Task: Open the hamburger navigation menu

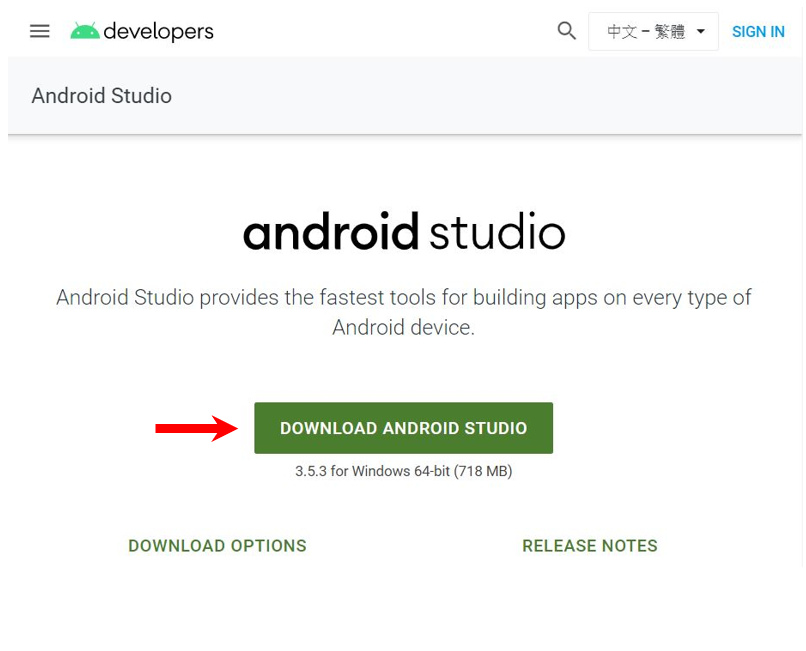Action: click(40, 31)
